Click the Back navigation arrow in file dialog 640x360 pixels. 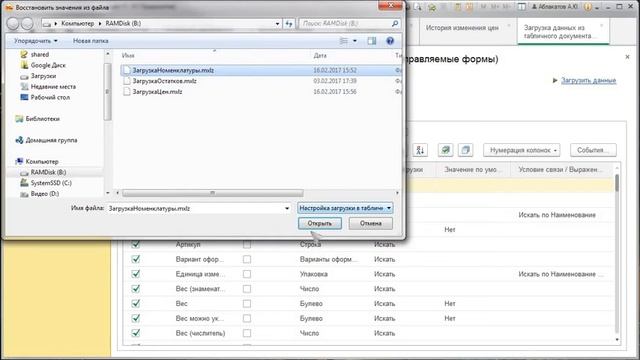pyautogui.click(x=13, y=24)
